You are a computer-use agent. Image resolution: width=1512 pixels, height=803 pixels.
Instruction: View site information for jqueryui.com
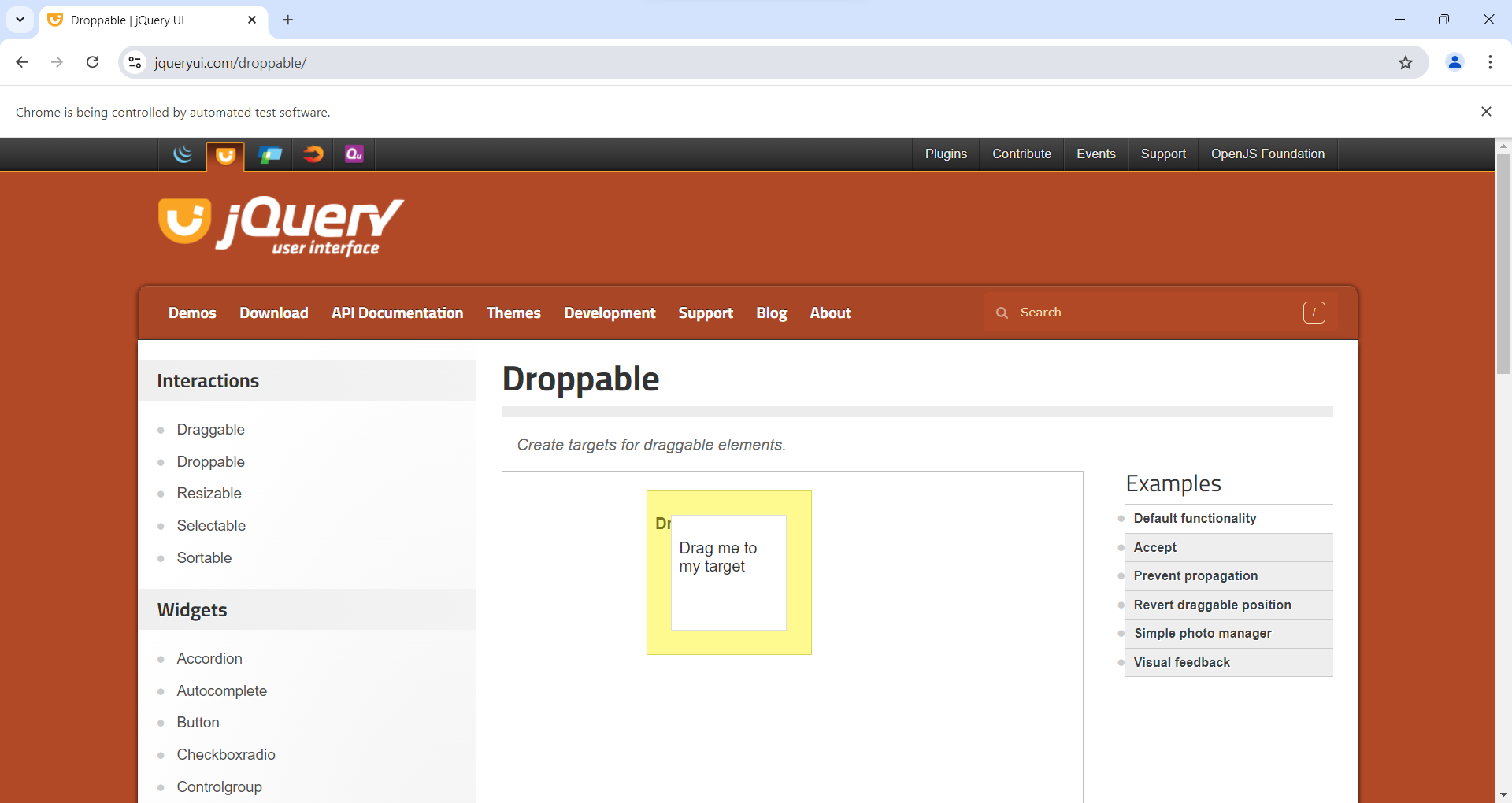tap(135, 63)
